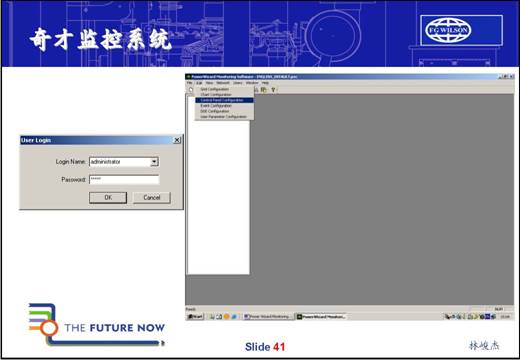Confirm login with the OK button
The image size is (520, 360).
pos(108,198)
